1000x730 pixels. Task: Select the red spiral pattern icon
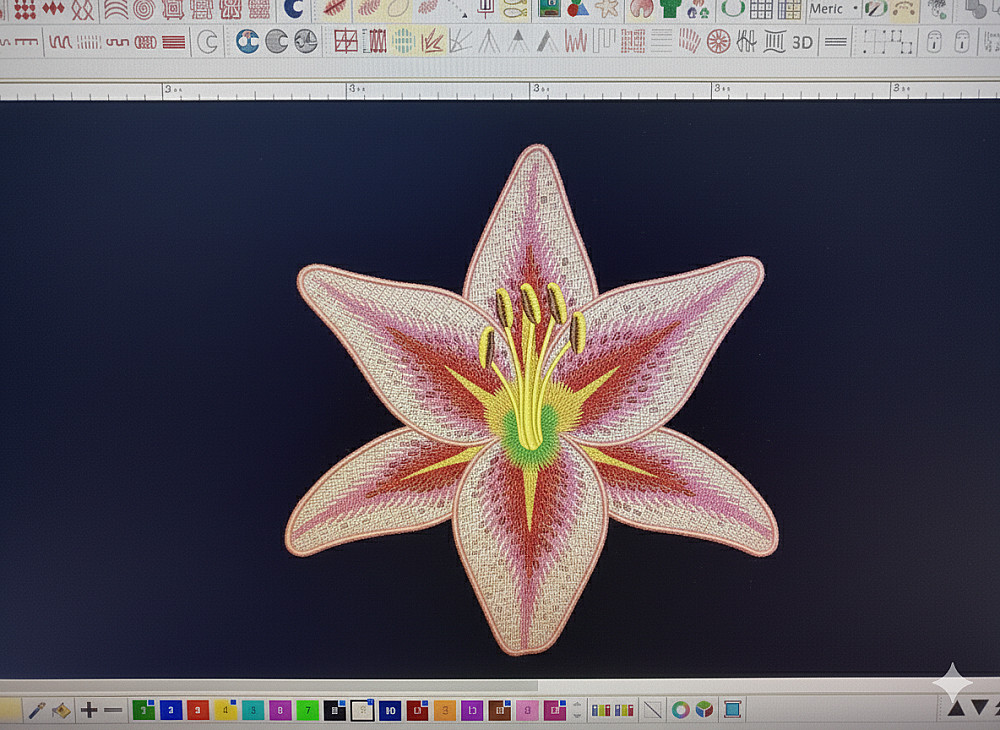tap(143, 9)
